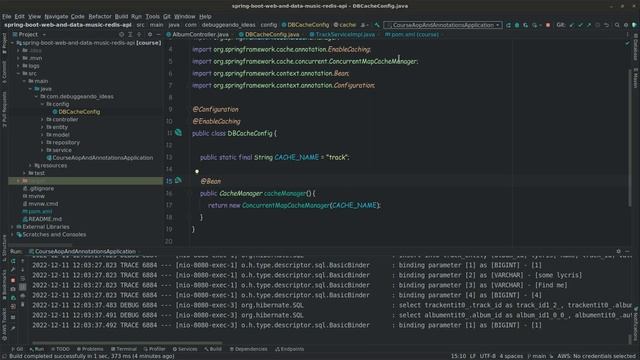Open the Dependencies tool window
This screenshot has width=640, height=360.
[248, 349]
